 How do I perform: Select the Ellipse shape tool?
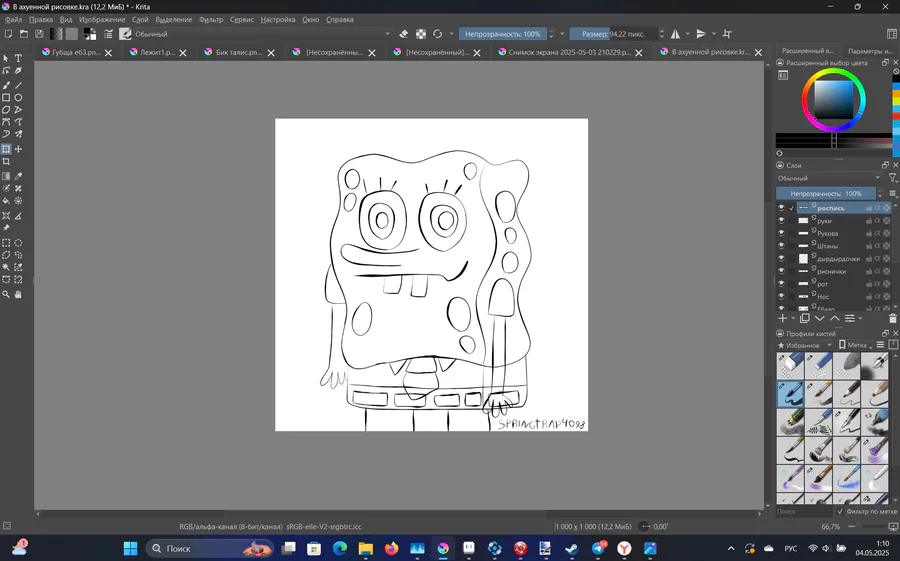tap(18, 98)
